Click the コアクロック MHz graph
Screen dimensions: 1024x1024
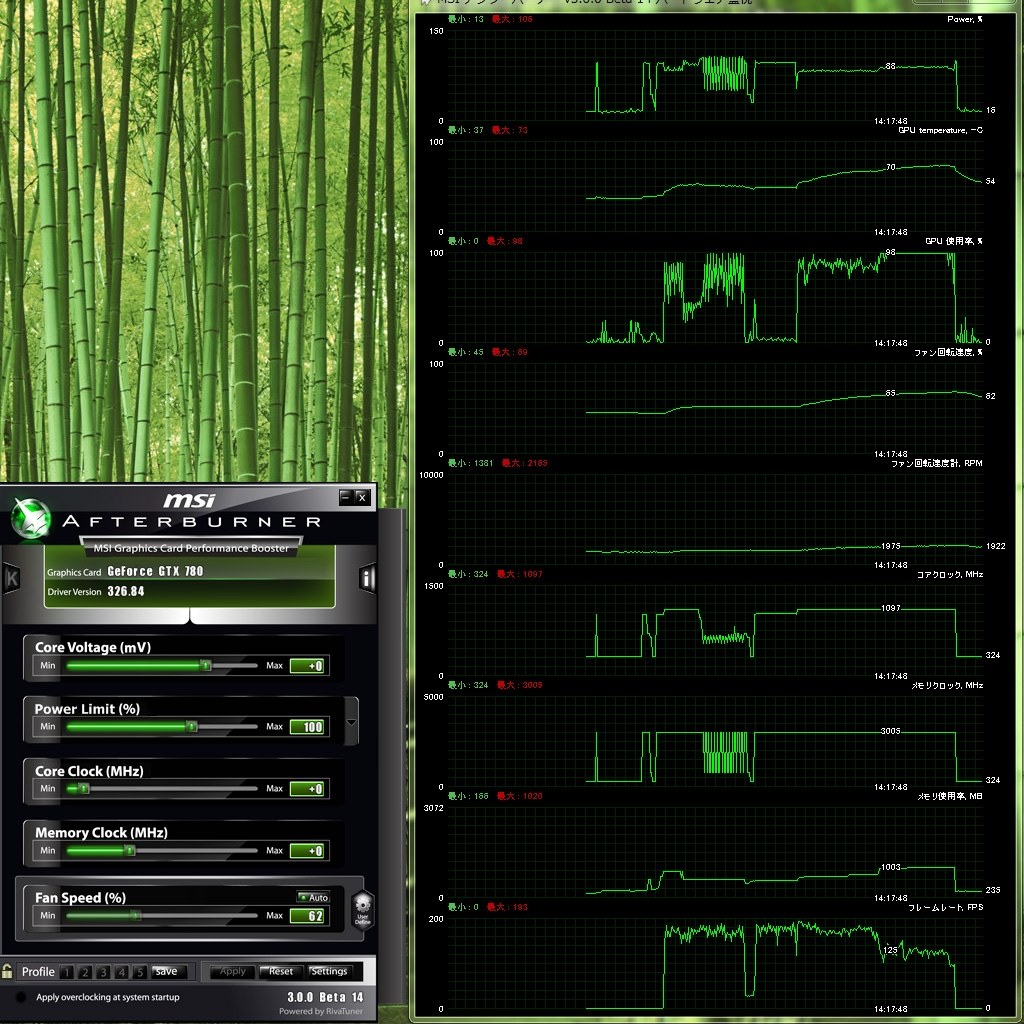pyautogui.click(x=715, y=630)
